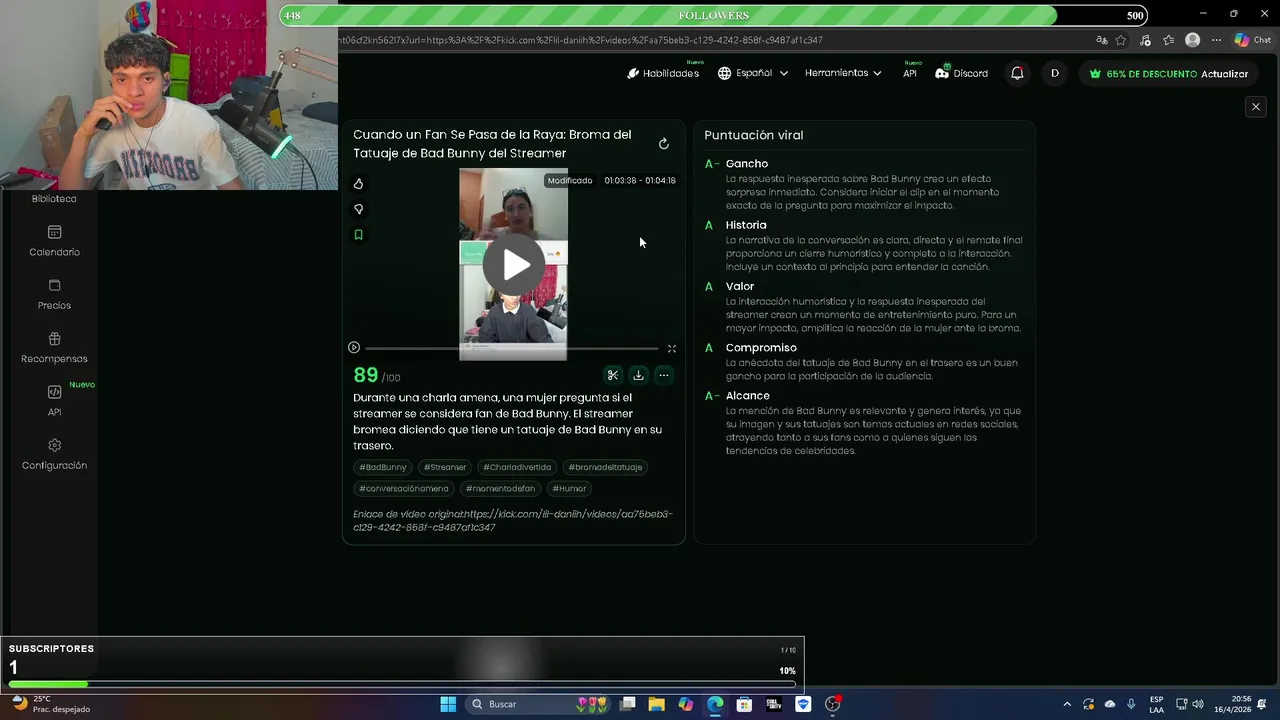Open the scissors edit clip tool

613,375
